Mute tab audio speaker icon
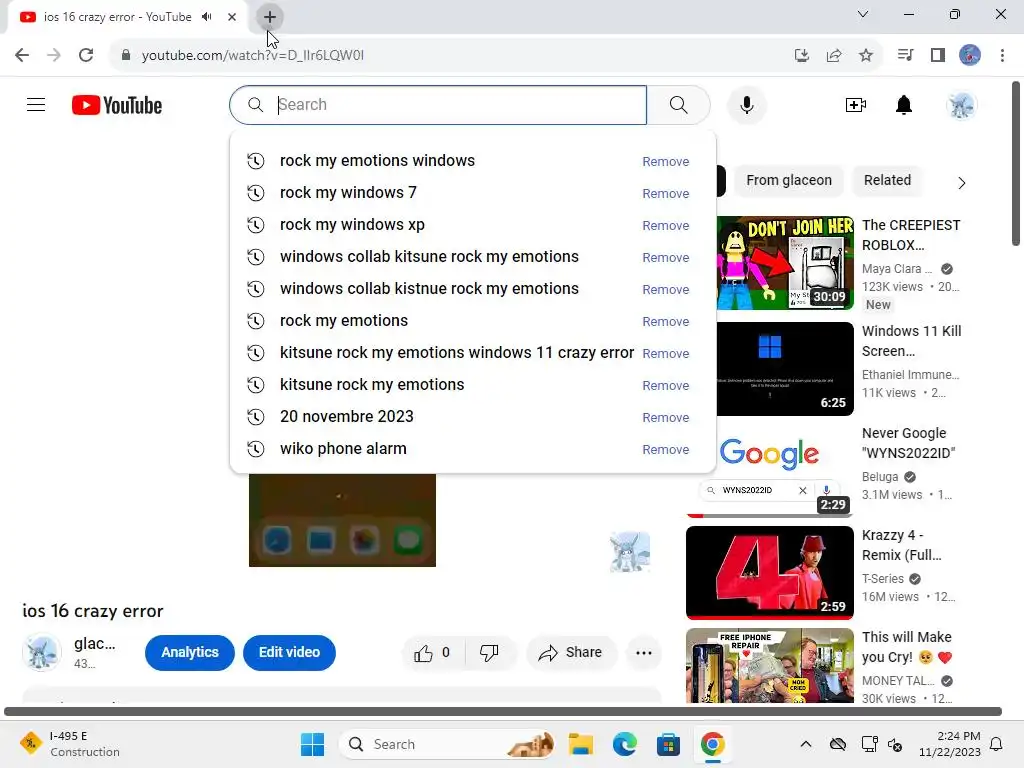The height and width of the screenshot is (768, 1024). click(x=207, y=17)
